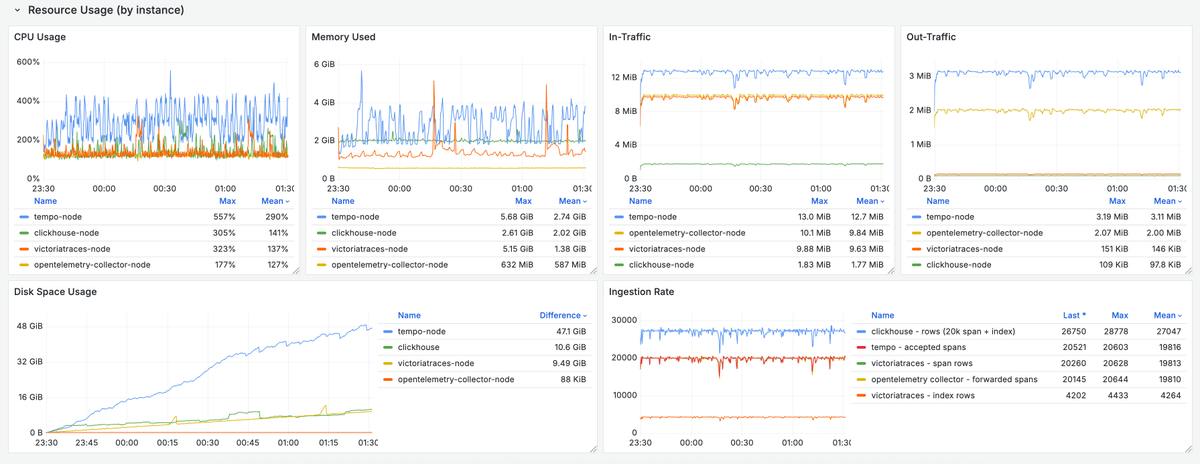
Task: Sort Disk Space Usage legend by Name header
Action: coord(409,315)
